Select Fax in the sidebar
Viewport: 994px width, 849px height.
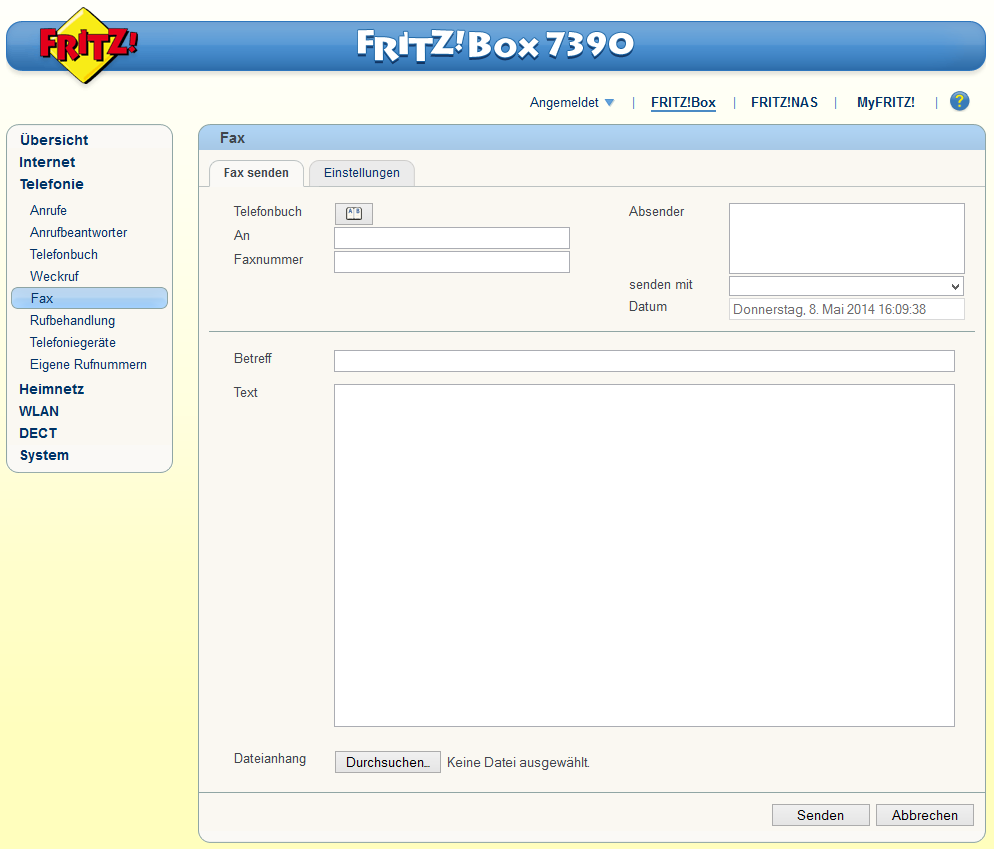point(89,298)
